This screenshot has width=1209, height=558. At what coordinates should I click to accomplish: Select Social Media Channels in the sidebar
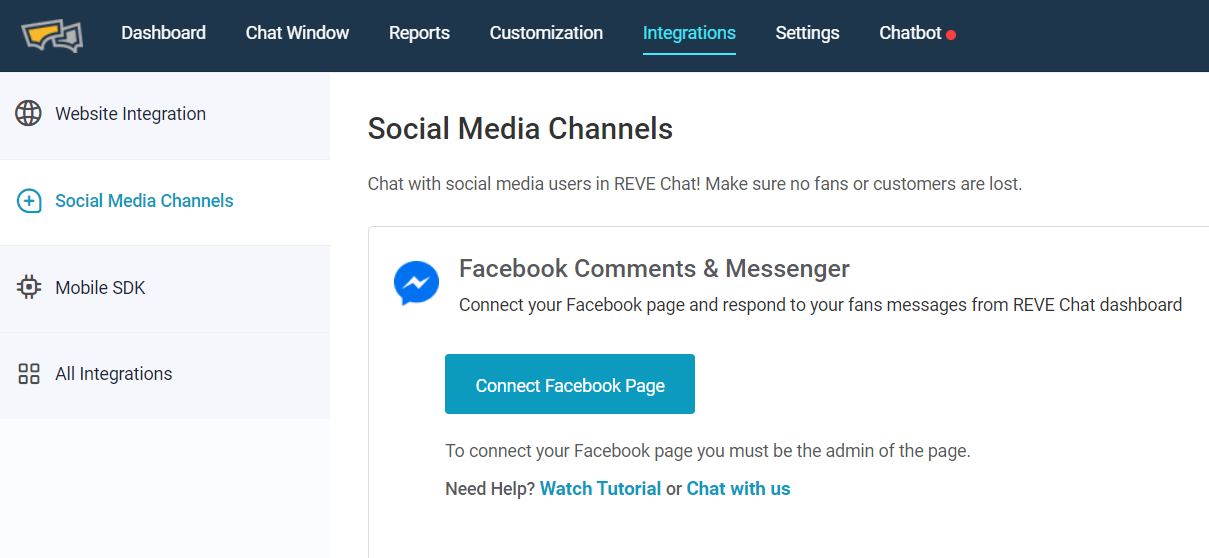165,202
